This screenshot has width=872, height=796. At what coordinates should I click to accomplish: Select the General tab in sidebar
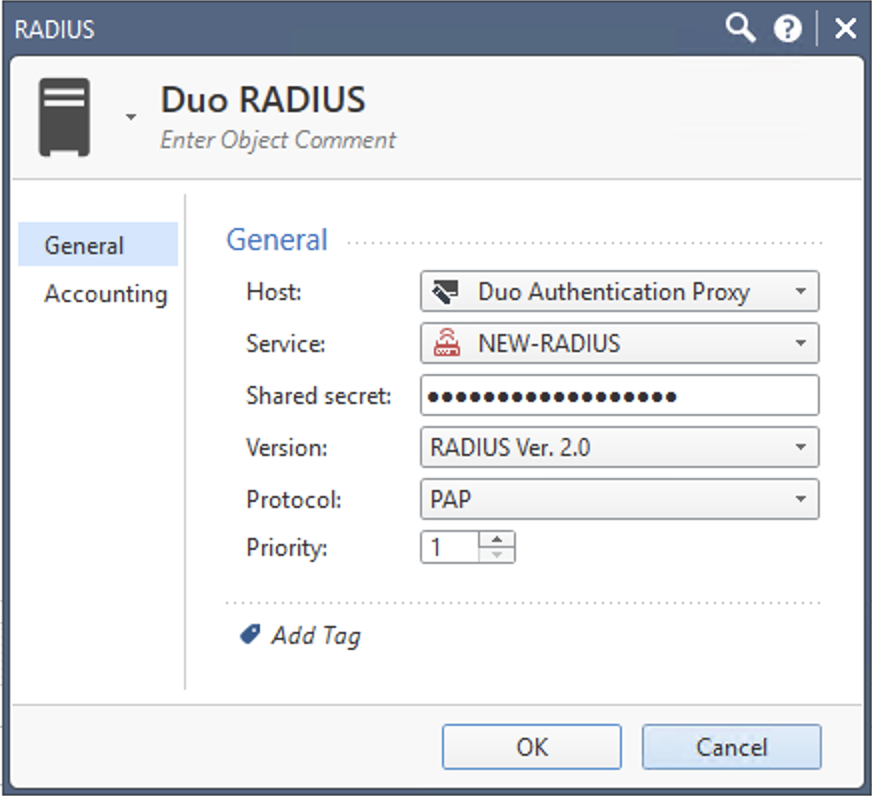[84, 244]
